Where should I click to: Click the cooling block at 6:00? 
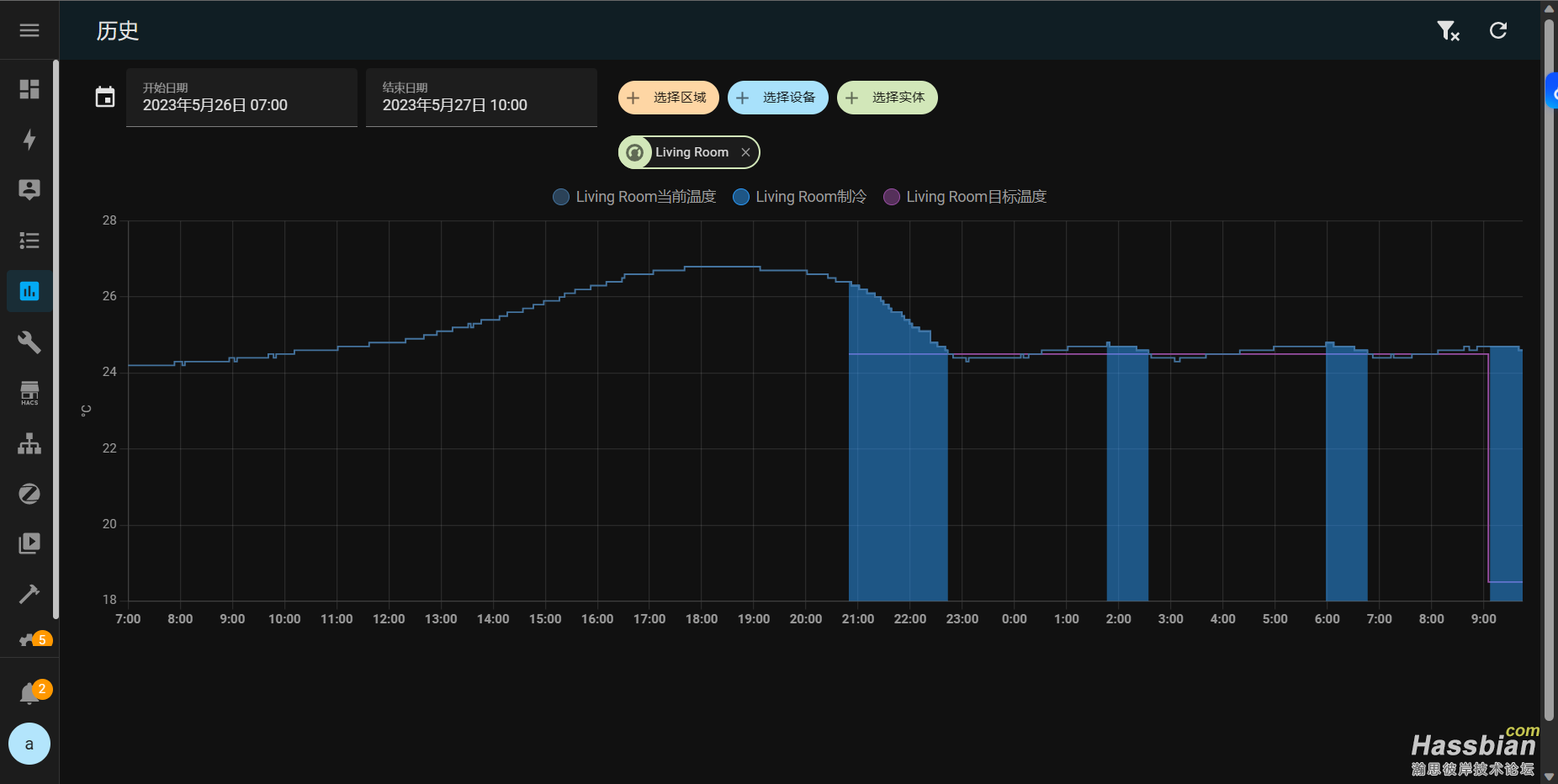point(1346,473)
